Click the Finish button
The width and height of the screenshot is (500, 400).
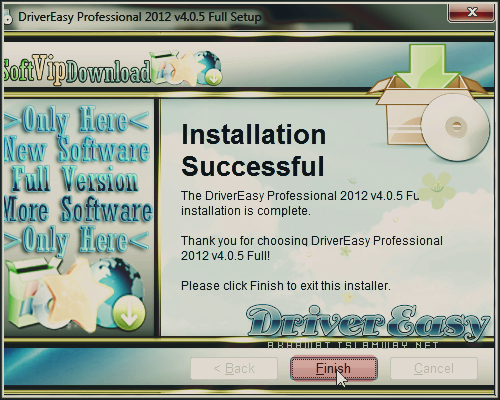334,368
